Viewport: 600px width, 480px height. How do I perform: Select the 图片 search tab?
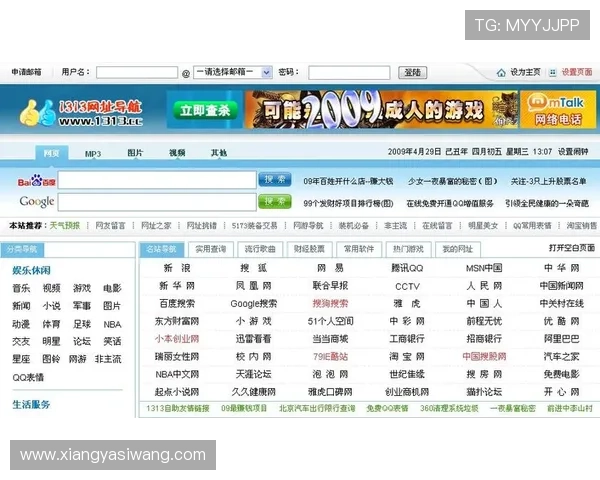point(135,153)
